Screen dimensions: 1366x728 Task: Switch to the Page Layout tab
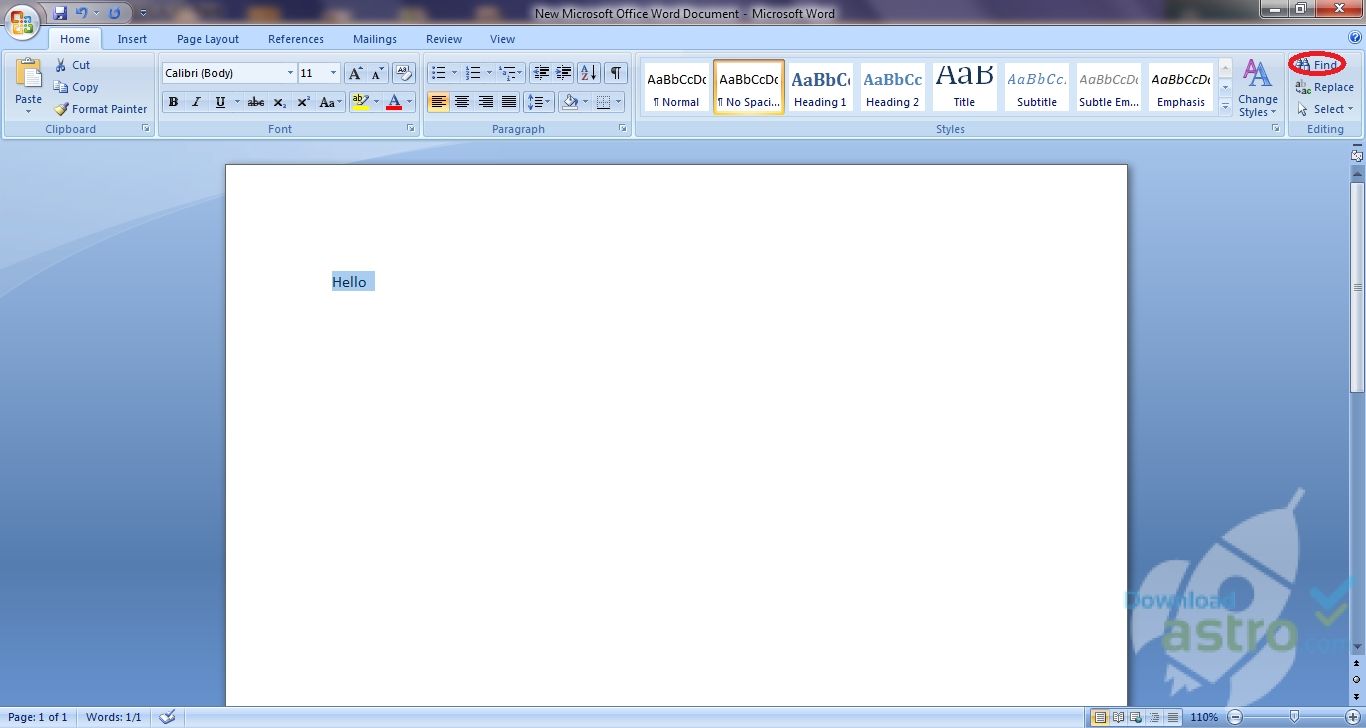coord(208,39)
